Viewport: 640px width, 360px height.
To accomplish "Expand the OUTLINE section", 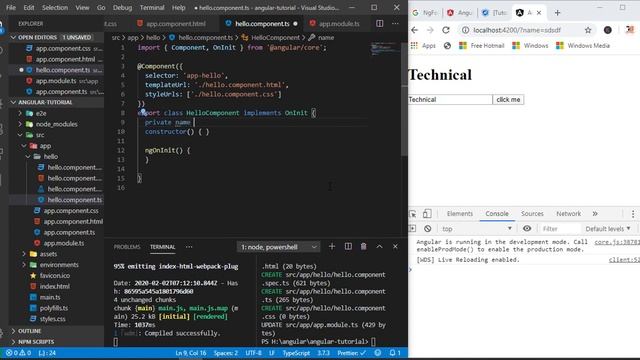I will pos(29,331).
